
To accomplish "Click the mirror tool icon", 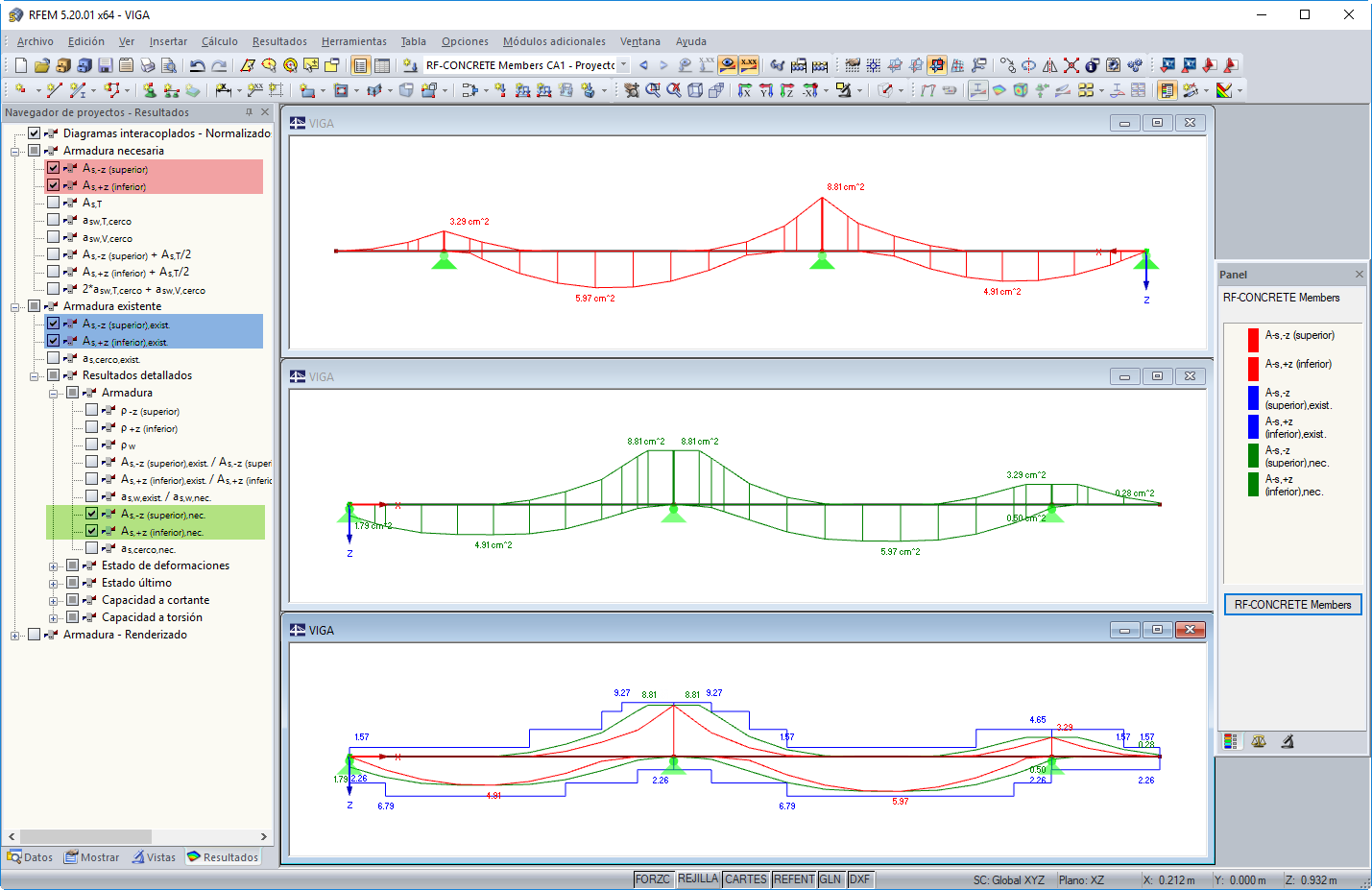I will [1050, 65].
